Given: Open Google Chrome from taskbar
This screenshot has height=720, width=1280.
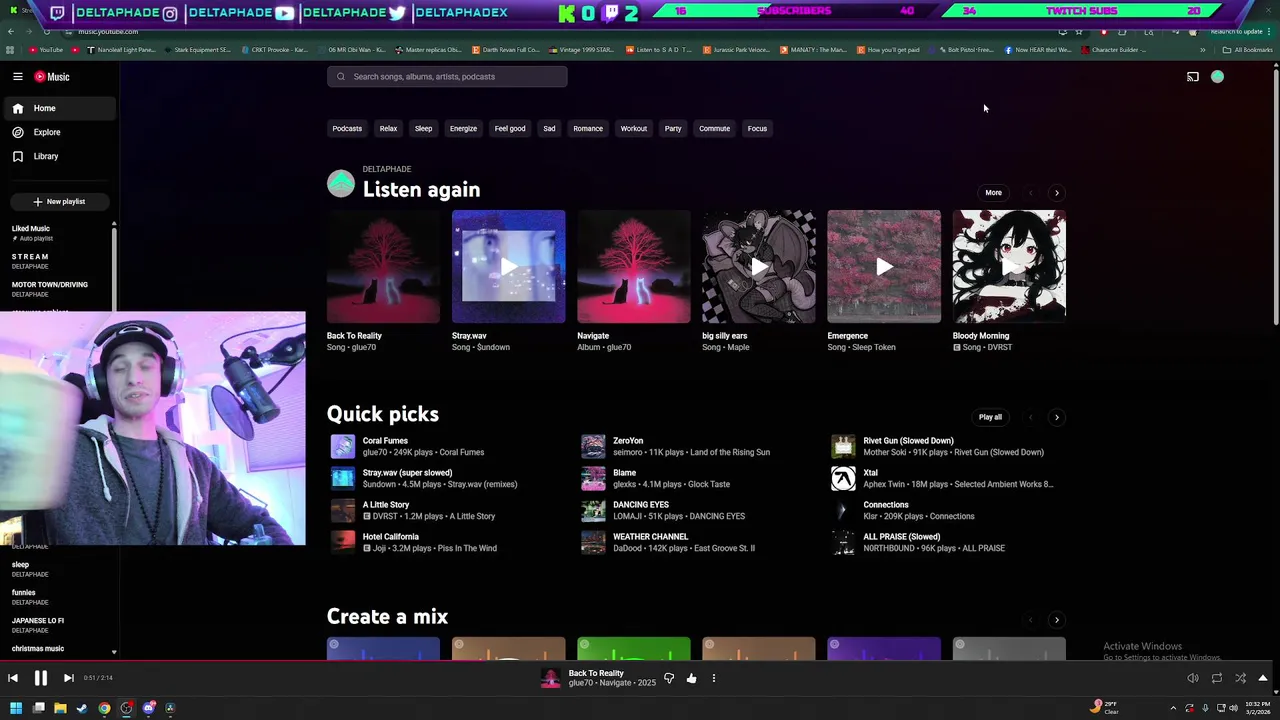Looking at the screenshot, I should [x=104, y=708].
